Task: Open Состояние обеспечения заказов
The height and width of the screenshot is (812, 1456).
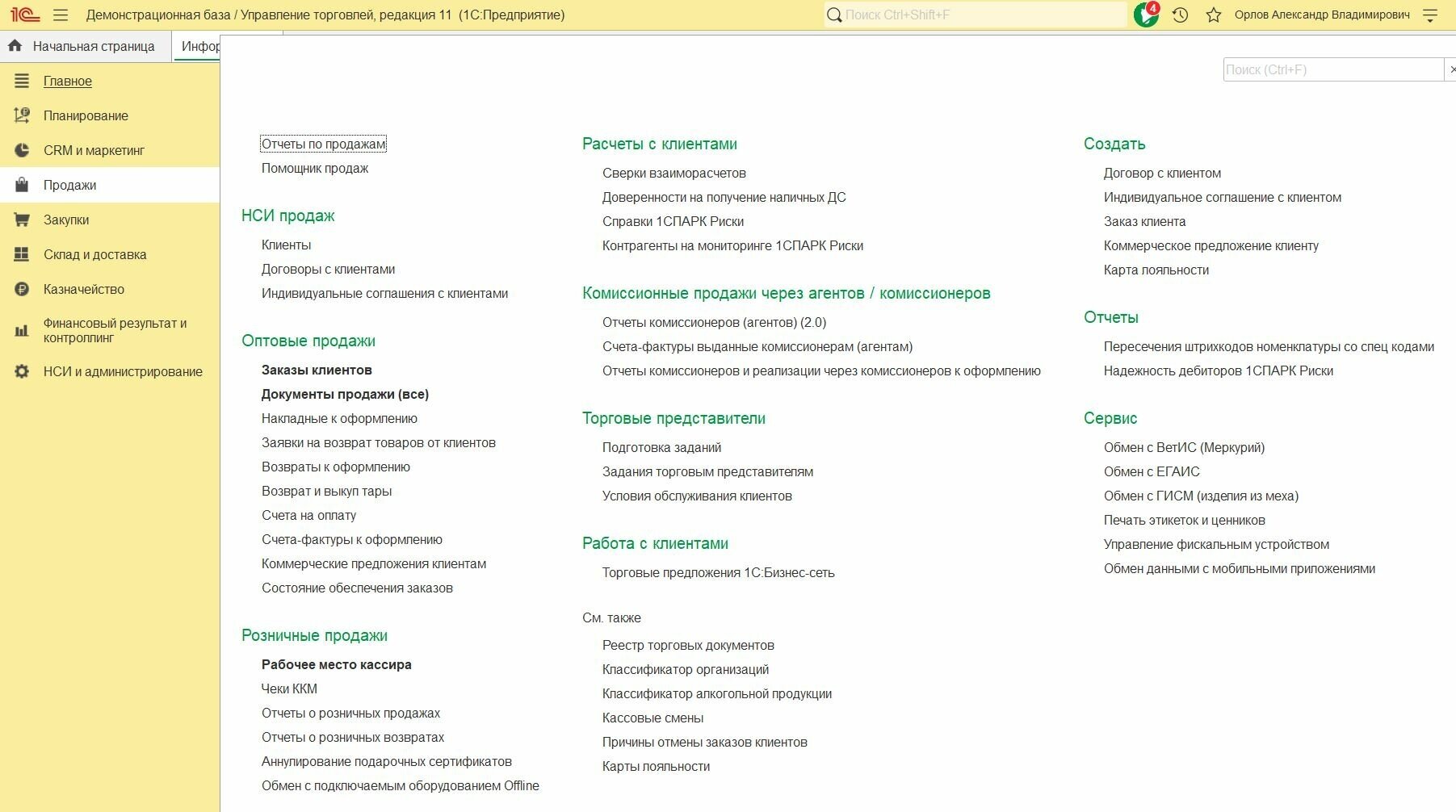Action: pyautogui.click(x=357, y=588)
